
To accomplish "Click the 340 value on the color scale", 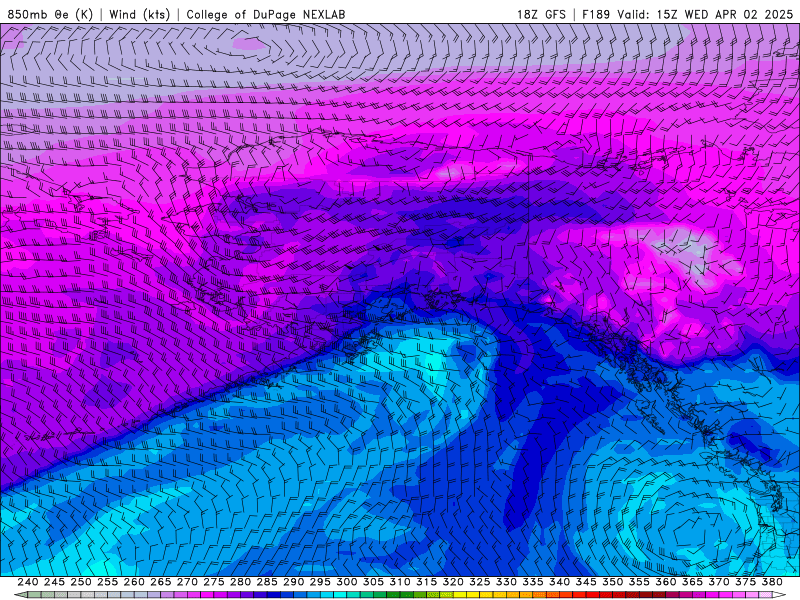I will pyautogui.click(x=559, y=582).
